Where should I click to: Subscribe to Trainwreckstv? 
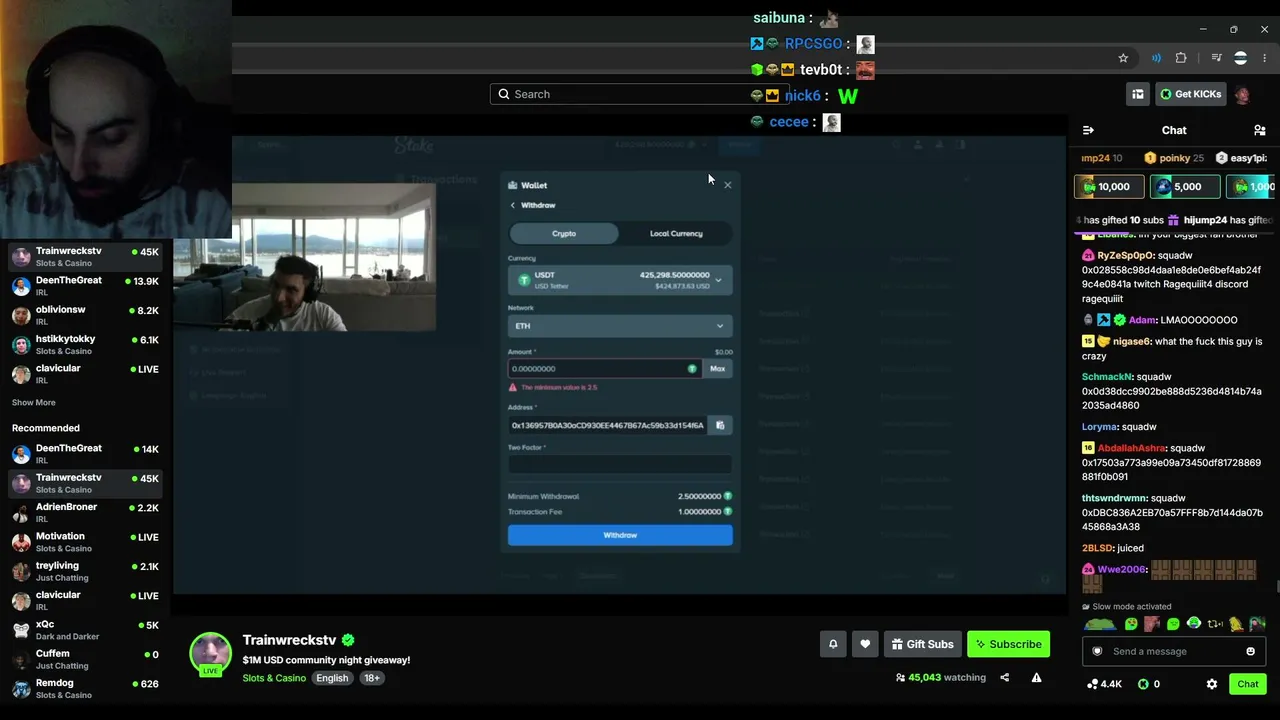pyautogui.click(x=1008, y=644)
